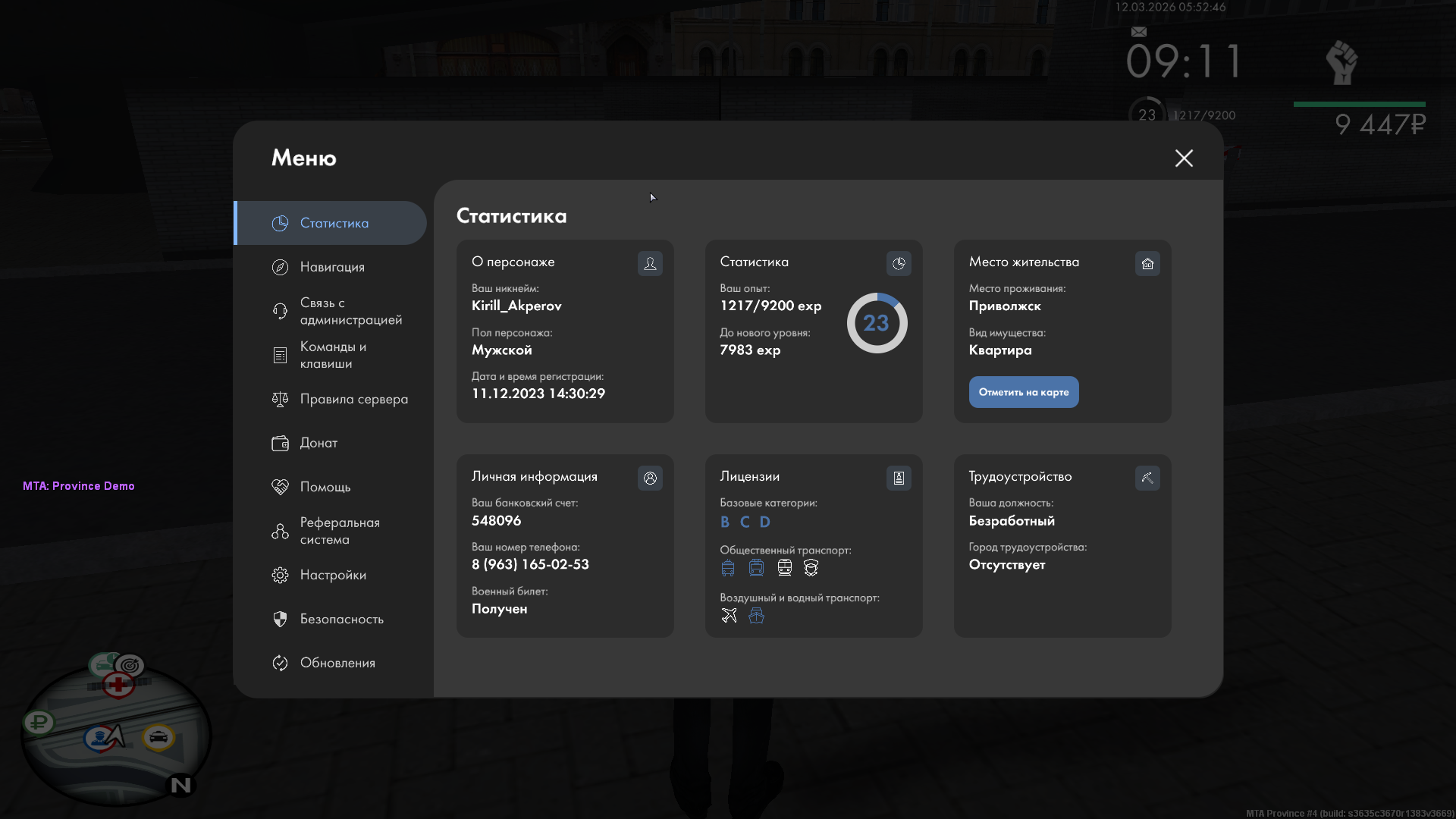Open the Донат menu section
Screen dimensions: 1456x819
(x=318, y=443)
